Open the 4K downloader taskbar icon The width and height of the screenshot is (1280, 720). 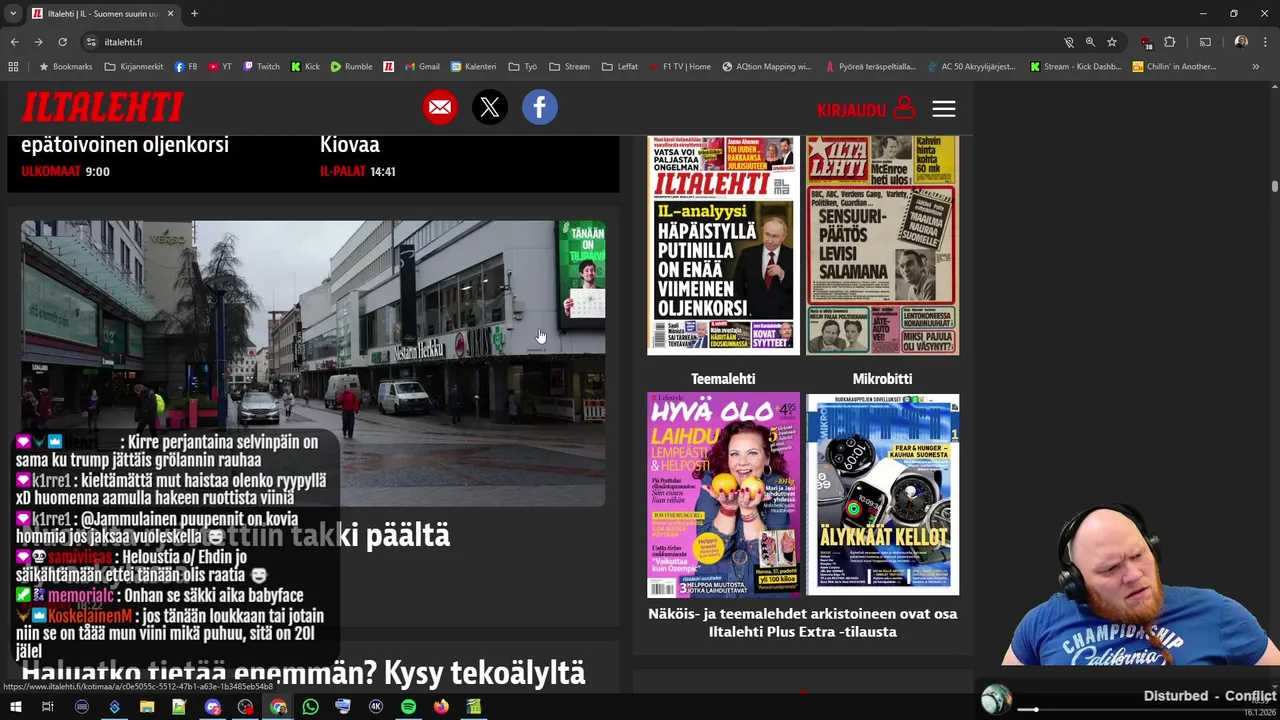point(376,707)
